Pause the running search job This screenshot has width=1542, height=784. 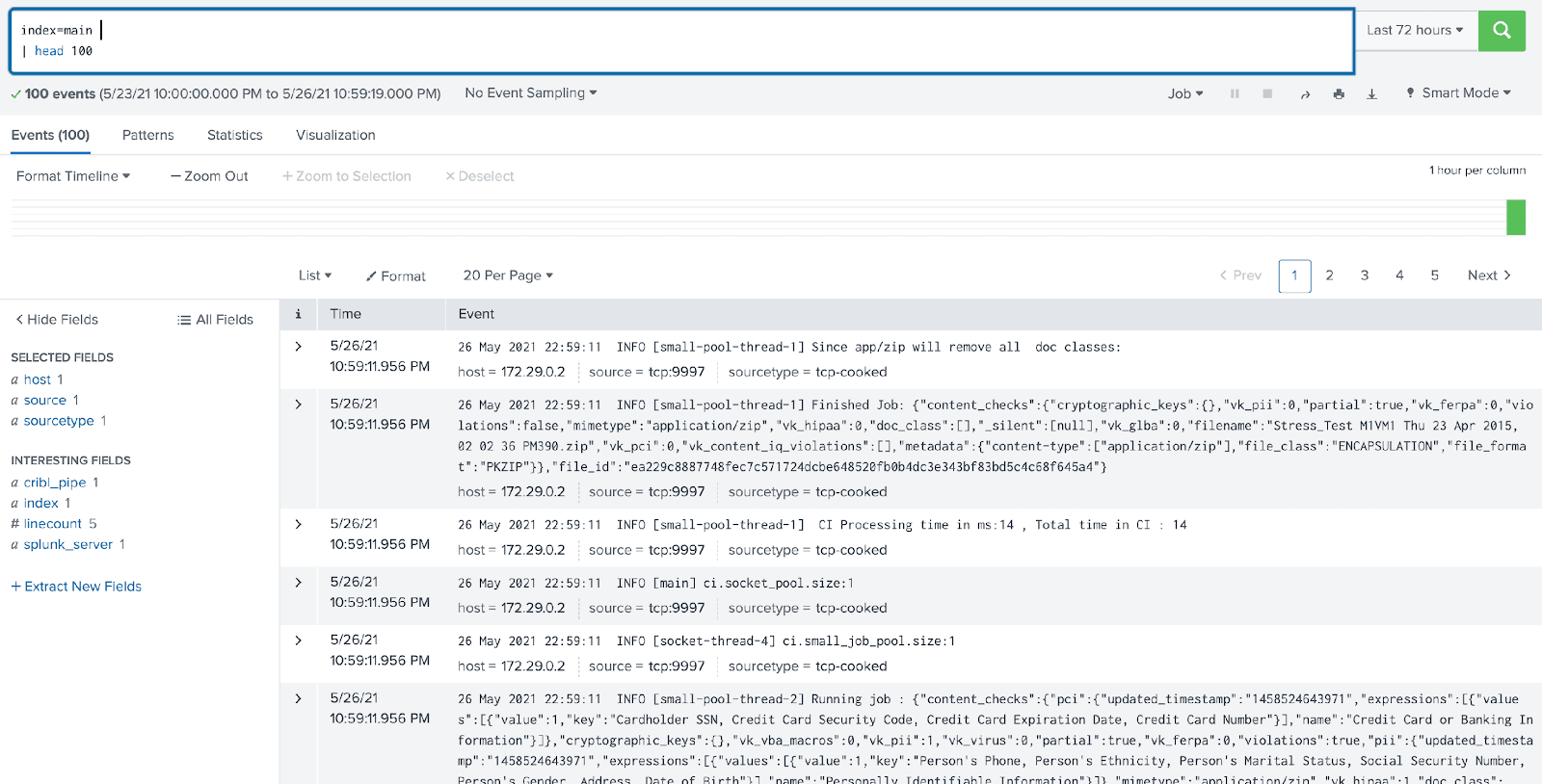pyautogui.click(x=1235, y=93)
